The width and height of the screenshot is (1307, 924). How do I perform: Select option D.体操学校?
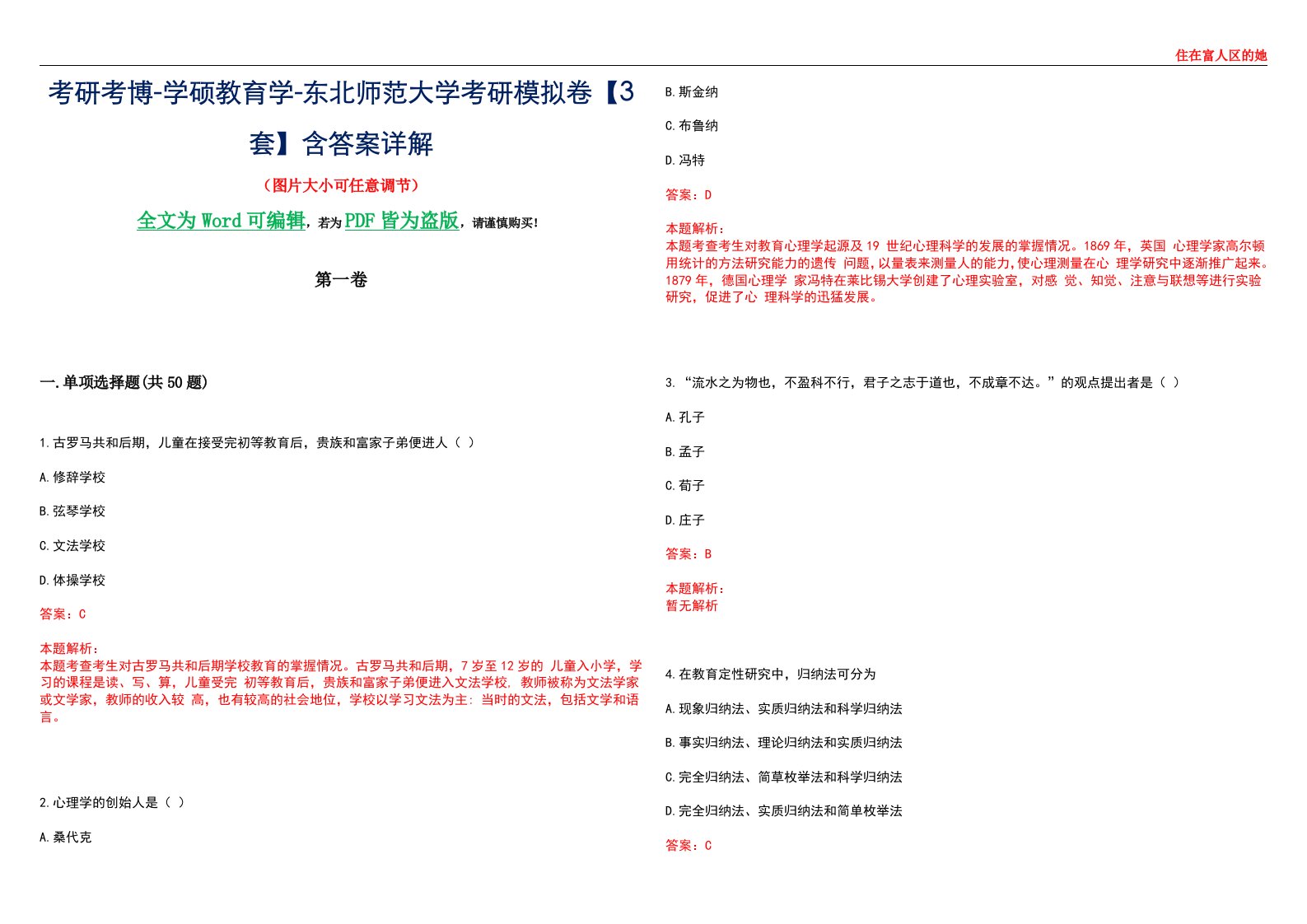pos(72,581)
